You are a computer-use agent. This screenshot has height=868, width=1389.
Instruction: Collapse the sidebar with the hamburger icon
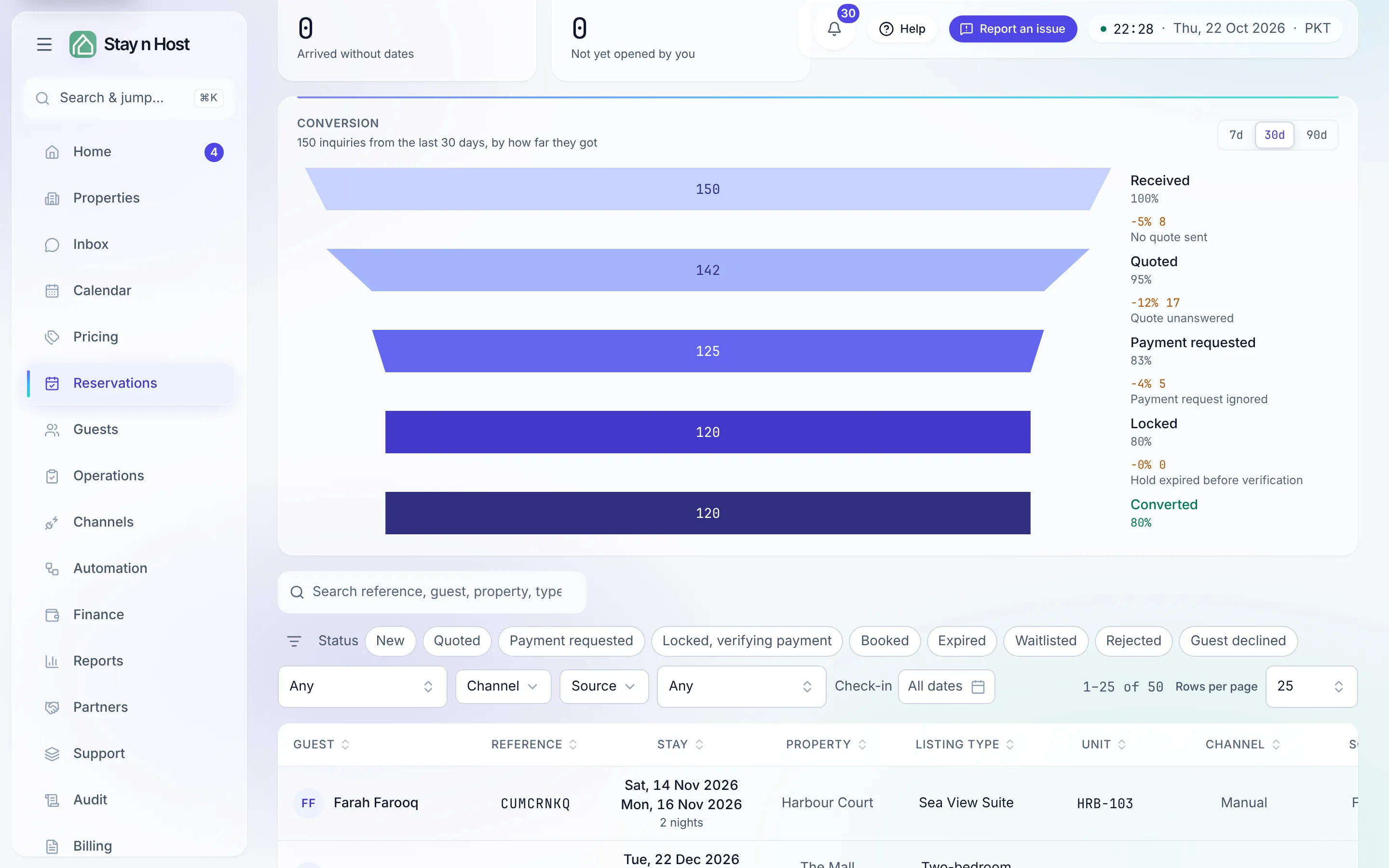point(44,44)
